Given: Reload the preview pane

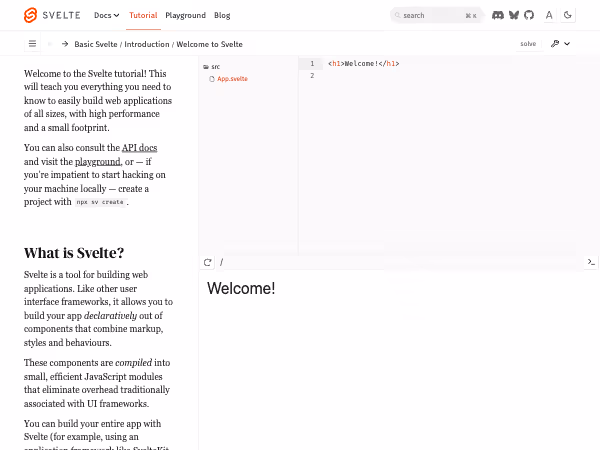Looking at the screenshot, I should click(x=207, y=262).
